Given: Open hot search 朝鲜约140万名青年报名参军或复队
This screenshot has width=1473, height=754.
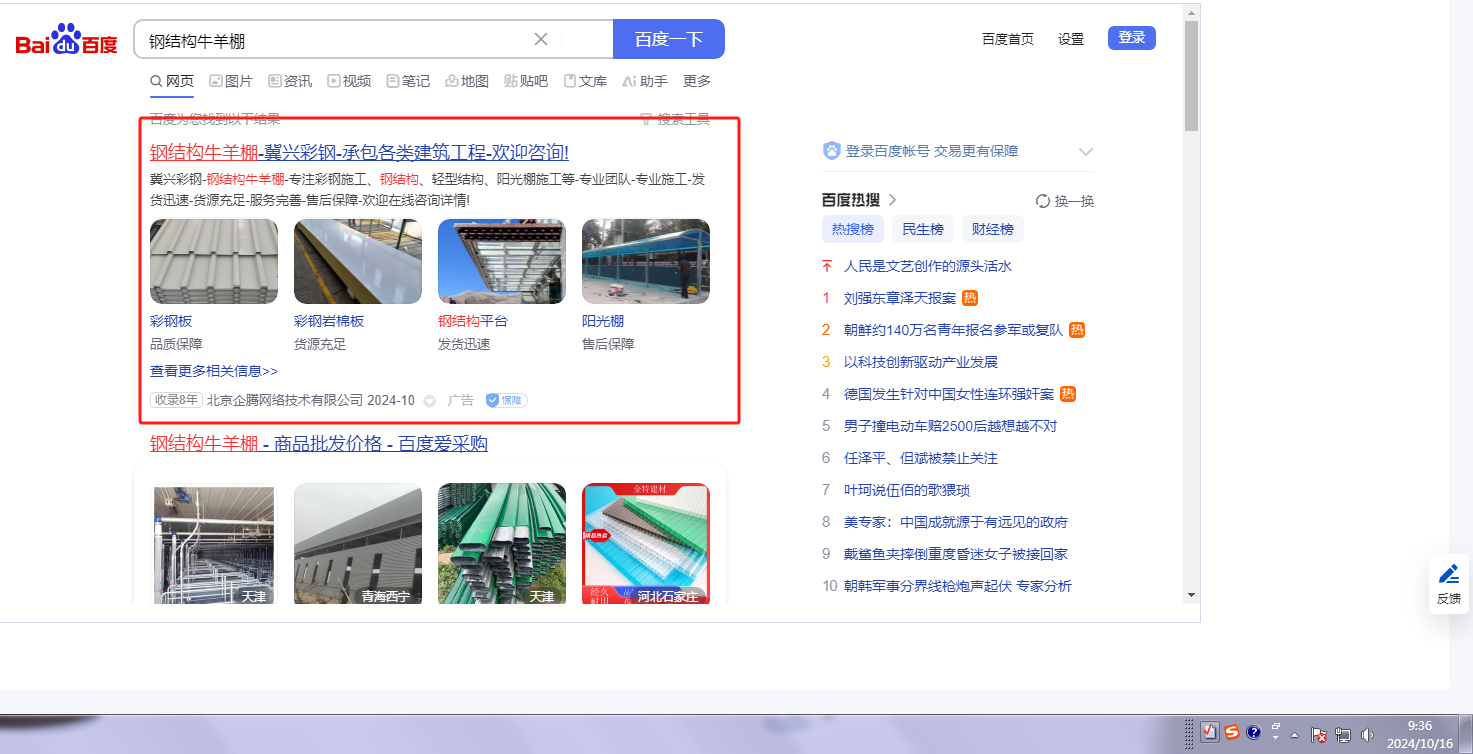Looking at the screenshot, I should pos(954,330).
